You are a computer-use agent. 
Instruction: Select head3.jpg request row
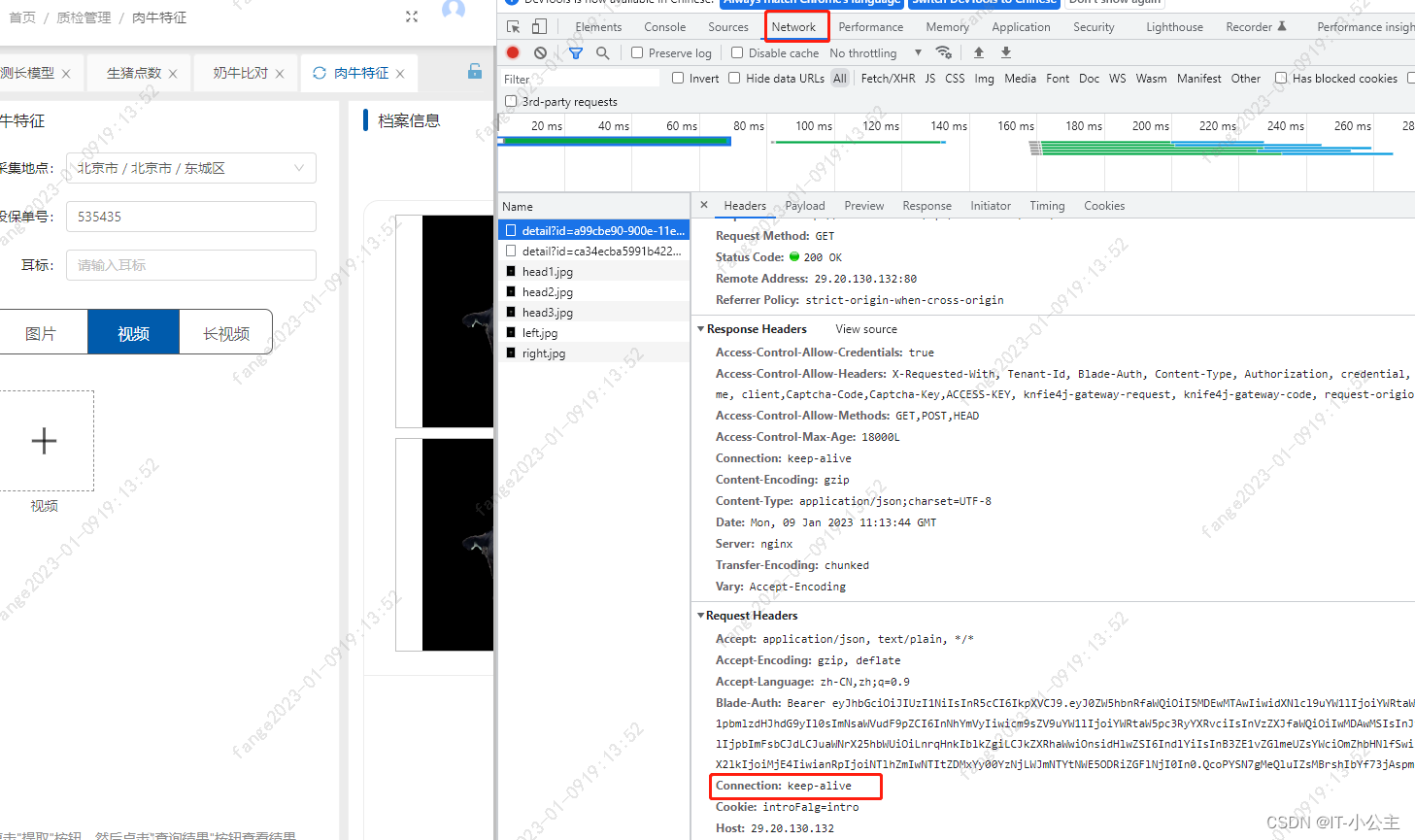click(x=593, y=313)
